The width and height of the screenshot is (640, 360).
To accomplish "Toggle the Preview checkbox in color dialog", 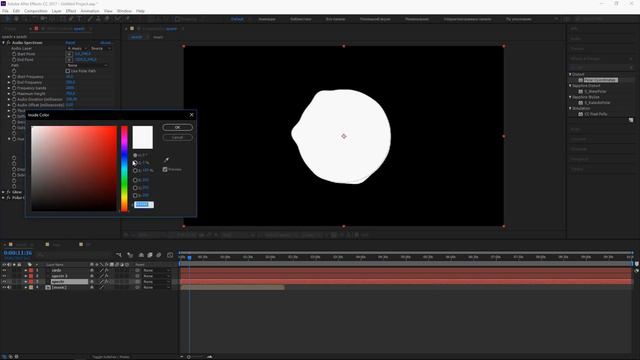I will pos(165,169).
